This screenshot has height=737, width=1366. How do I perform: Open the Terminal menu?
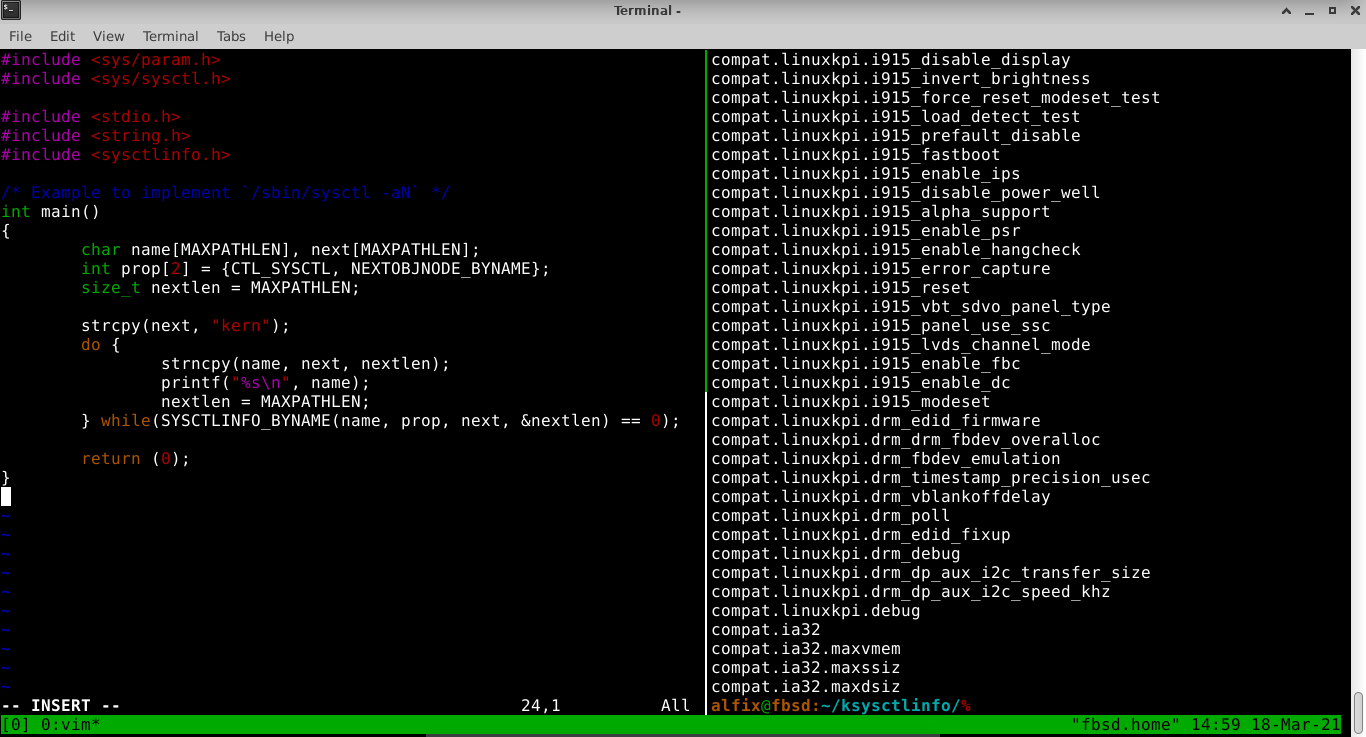(x=170, y=36)
